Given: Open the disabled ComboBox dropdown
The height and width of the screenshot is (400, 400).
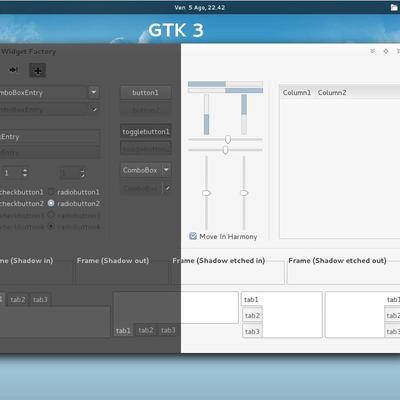Looking at the screenshot, I should [x=146, y=188].
